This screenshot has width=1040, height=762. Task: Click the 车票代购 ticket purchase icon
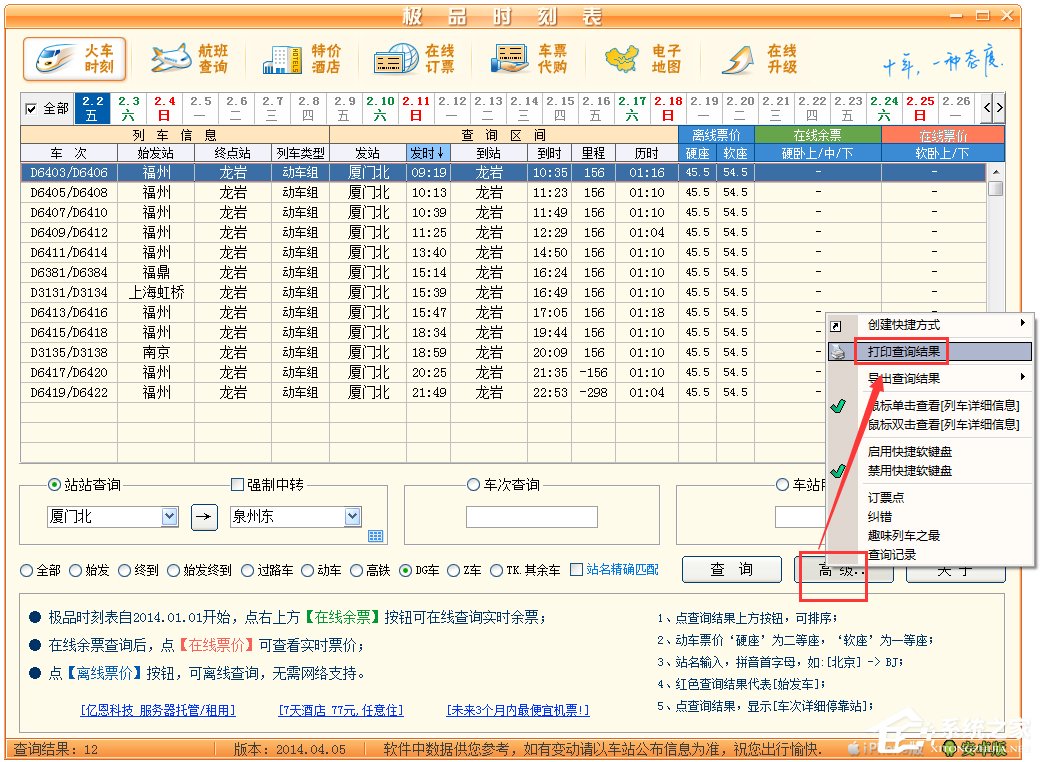click(528, 60)
